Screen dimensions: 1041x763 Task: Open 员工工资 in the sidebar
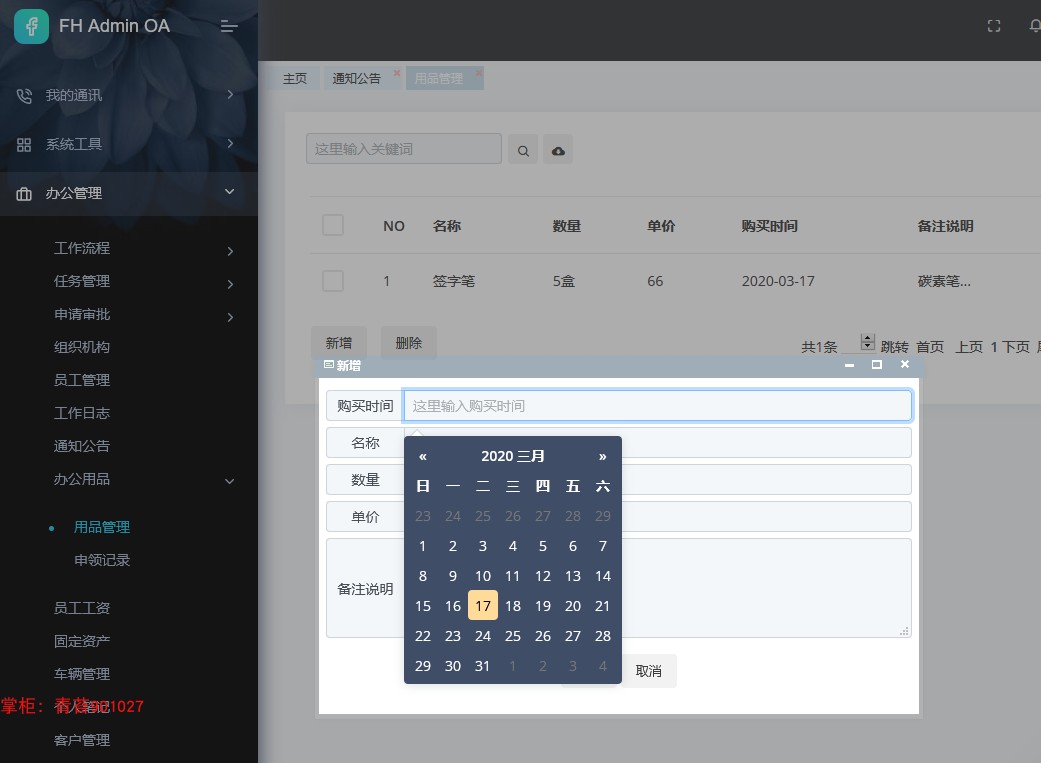coord(82,608)
